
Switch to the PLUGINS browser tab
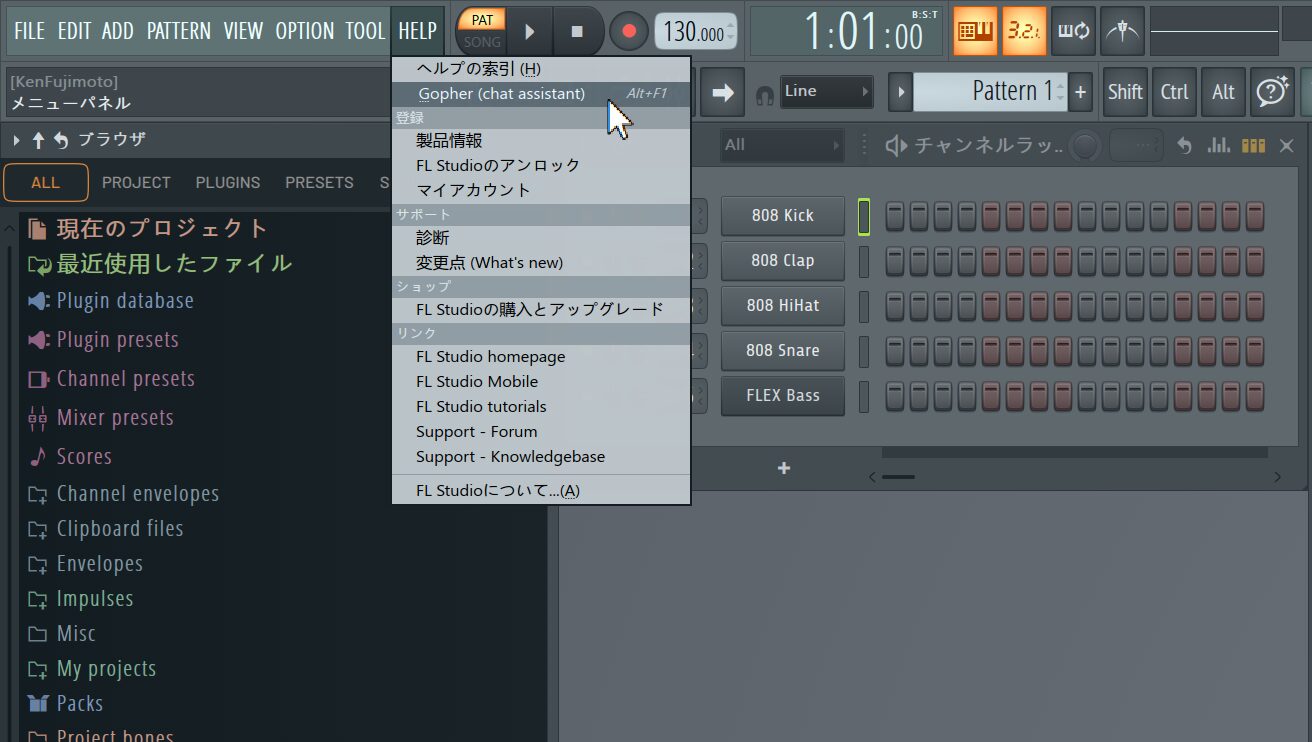click(228, 183)
